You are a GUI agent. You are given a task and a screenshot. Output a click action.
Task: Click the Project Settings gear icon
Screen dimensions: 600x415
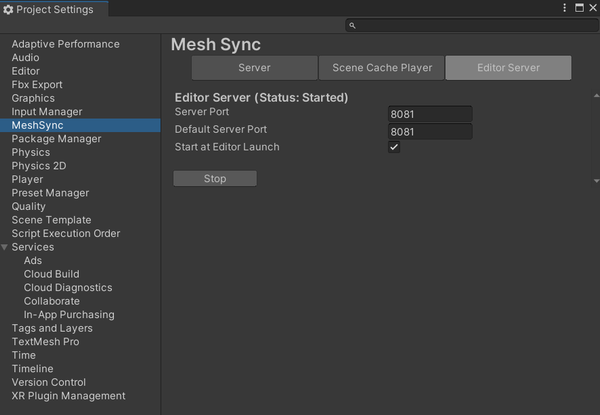(9, 10)
